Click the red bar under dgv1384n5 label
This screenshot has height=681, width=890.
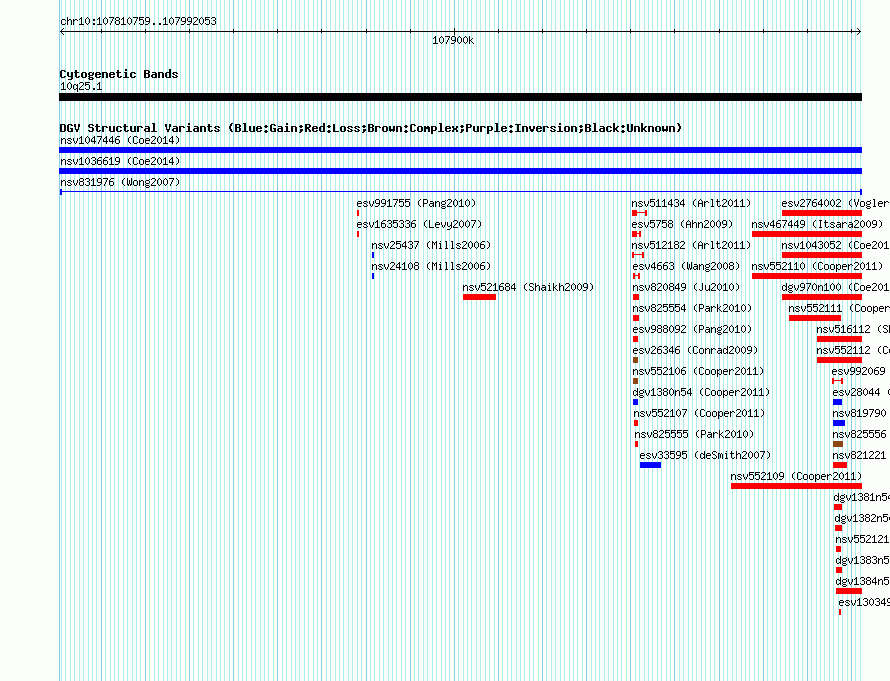849,591
